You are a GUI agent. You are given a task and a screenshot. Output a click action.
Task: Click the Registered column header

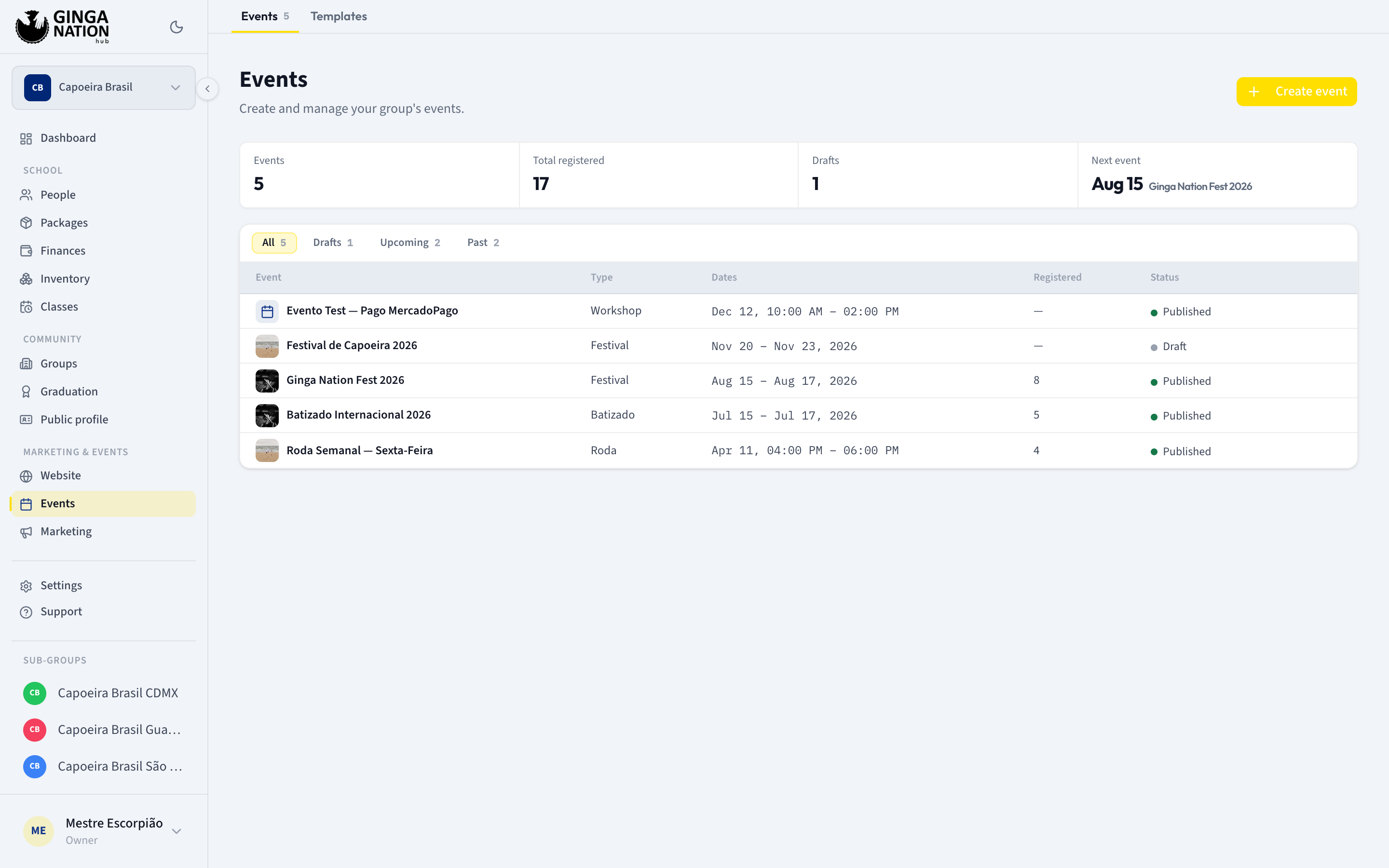[x=1057, y=277]
